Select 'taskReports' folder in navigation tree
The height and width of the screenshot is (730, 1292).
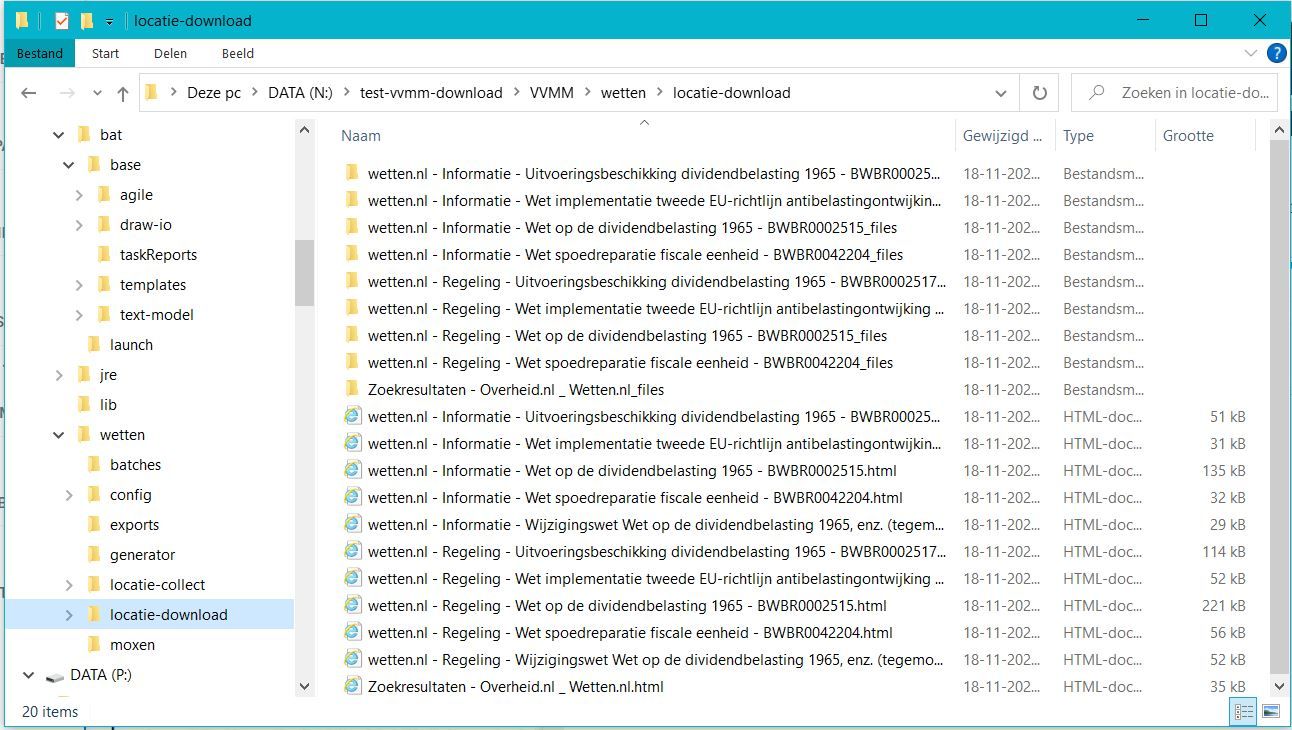(x=158, y=255)
